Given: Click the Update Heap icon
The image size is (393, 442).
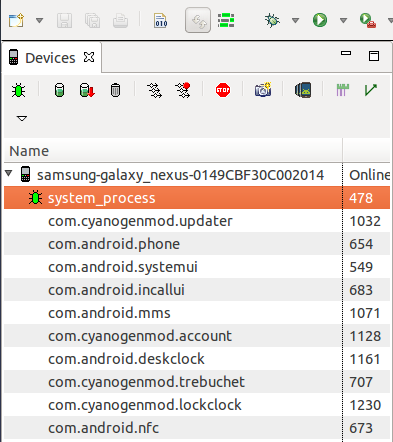Looking at the screenshot, I should tap(59, 90).
